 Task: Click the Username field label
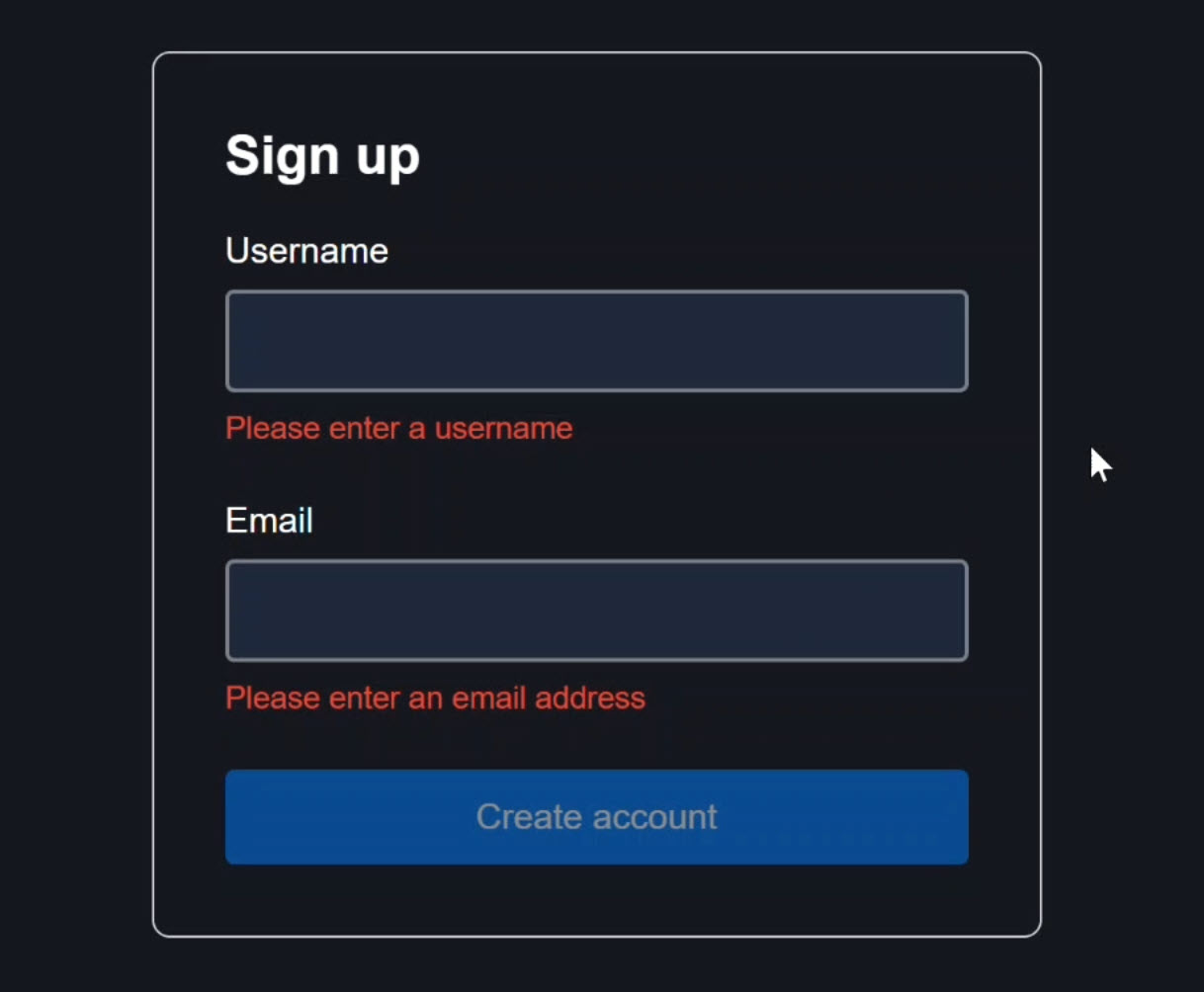point(306,251)
